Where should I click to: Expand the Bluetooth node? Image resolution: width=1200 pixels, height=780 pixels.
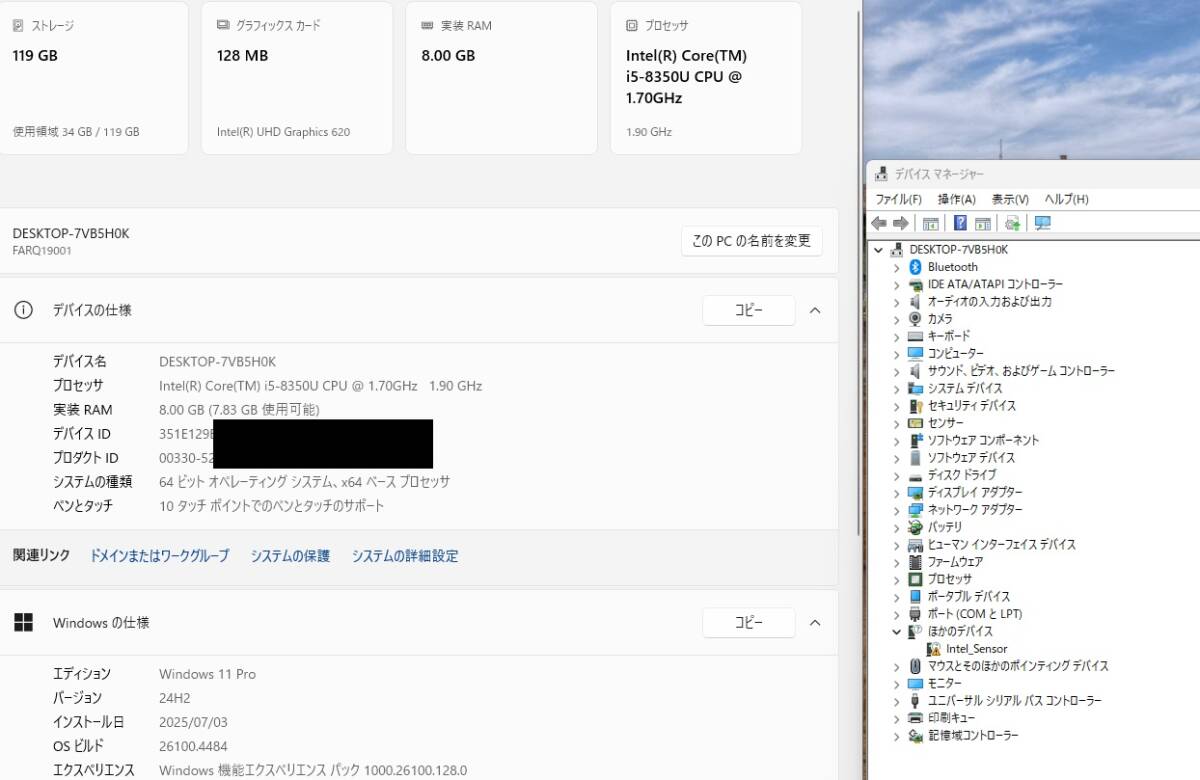pyautogui.click(x=897, y=267)
